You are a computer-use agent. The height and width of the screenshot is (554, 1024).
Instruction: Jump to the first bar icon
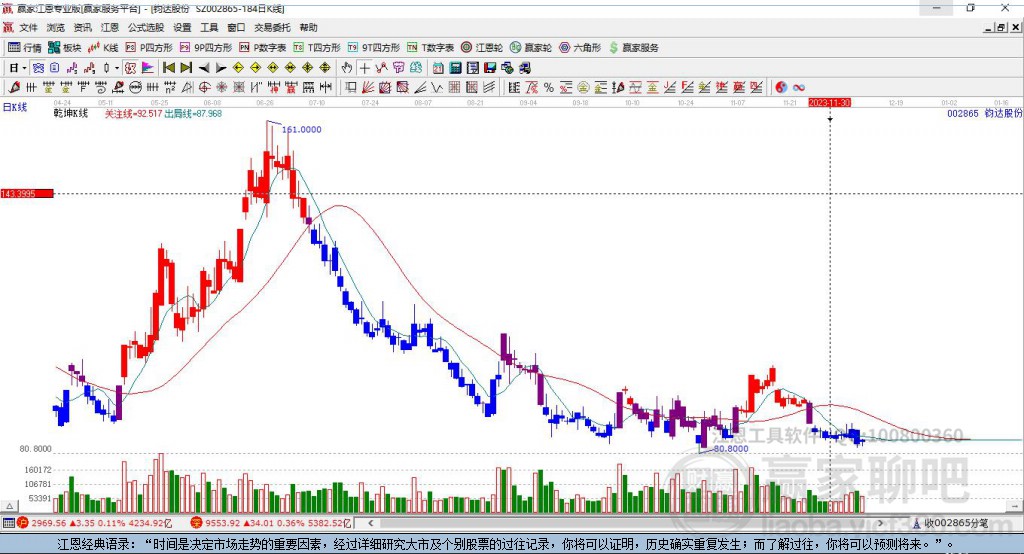168,68
